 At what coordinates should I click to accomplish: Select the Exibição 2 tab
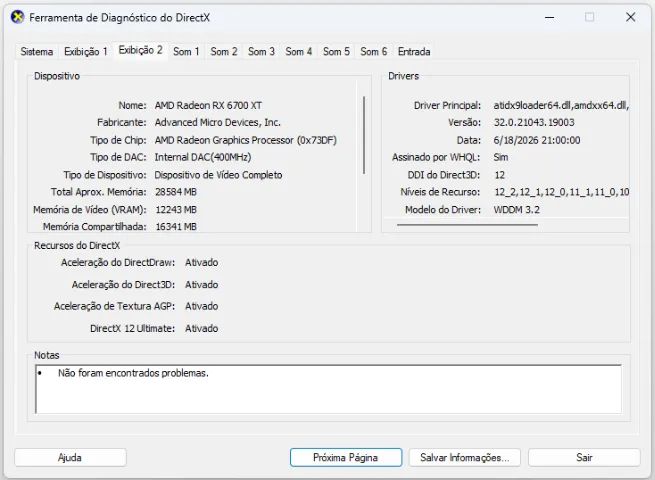[140, 50]
